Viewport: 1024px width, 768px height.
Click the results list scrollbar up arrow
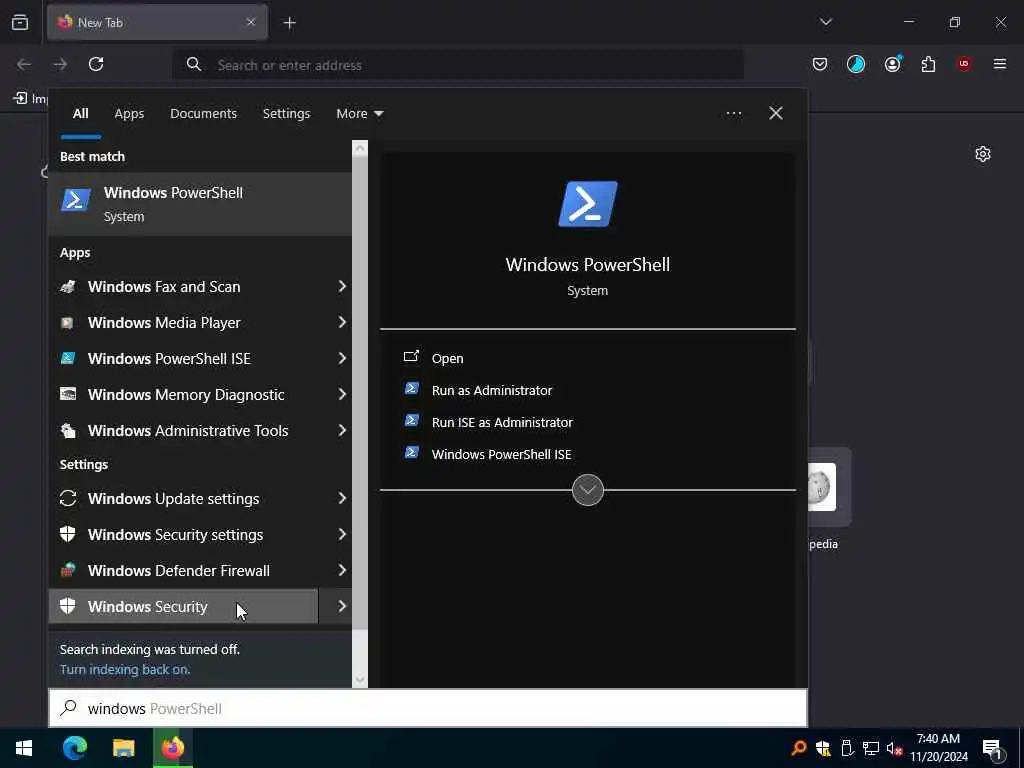point(360,148)
